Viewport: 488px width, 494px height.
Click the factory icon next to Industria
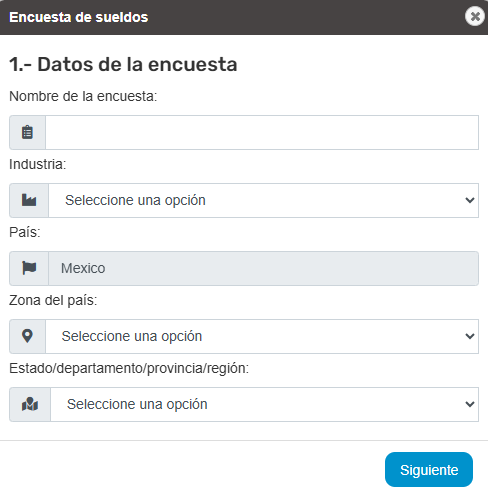click(x=29, y=200)
